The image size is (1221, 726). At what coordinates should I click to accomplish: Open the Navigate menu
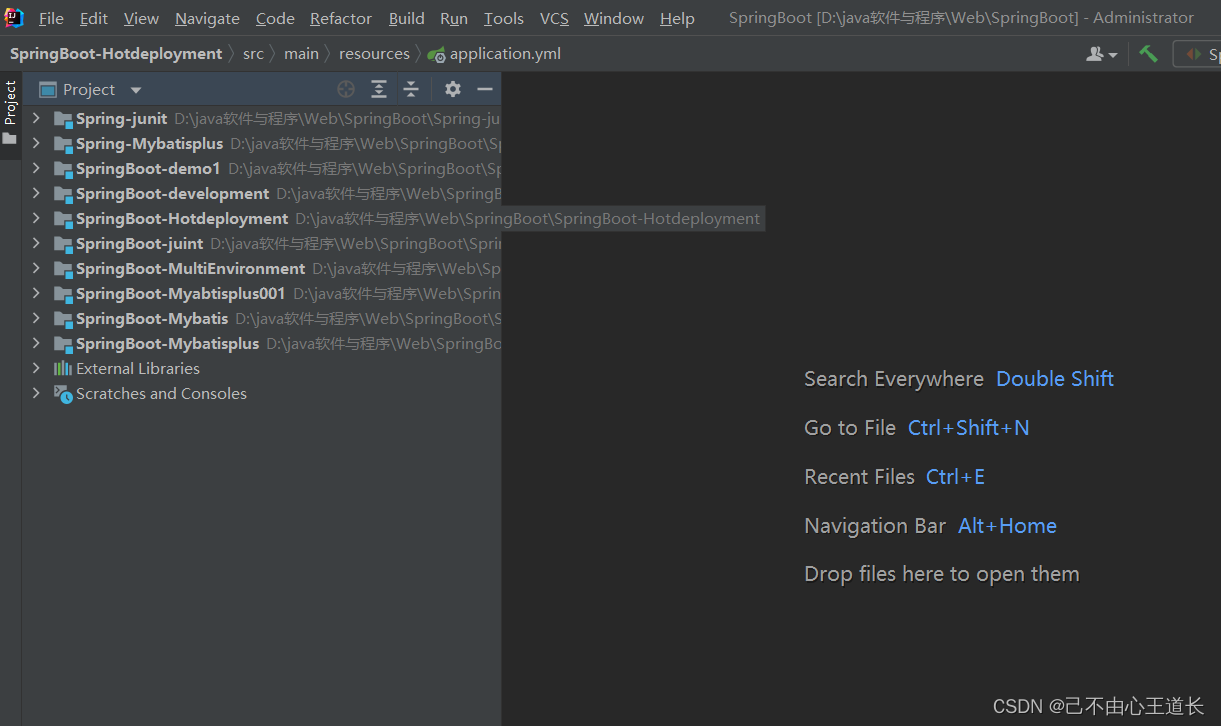[207, 18]
